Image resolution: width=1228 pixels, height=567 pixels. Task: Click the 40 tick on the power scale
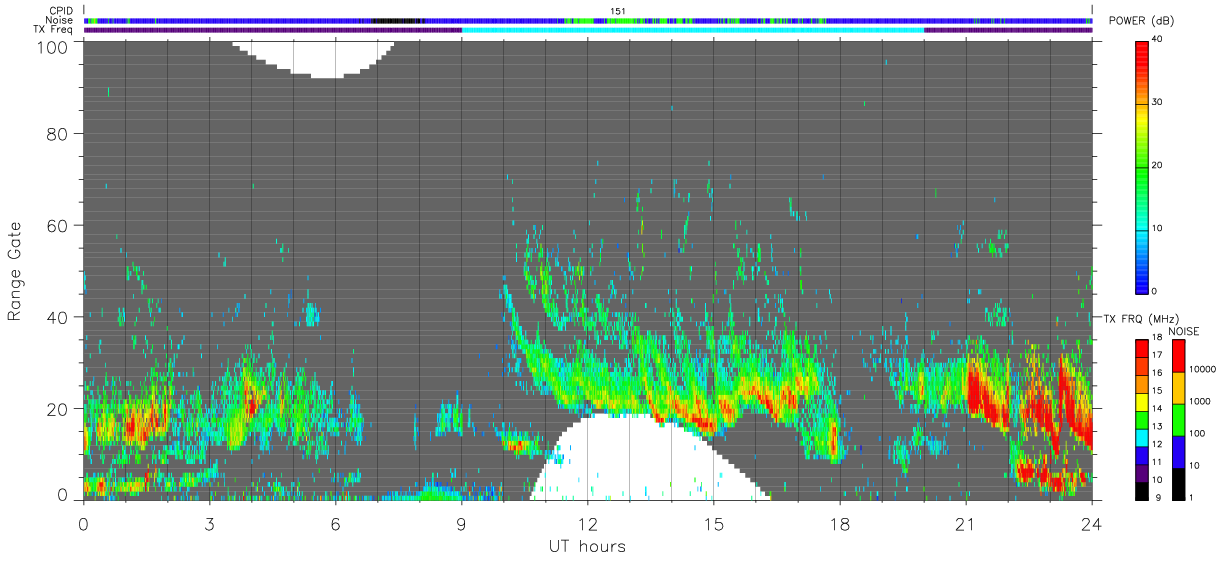(1159, 39)
